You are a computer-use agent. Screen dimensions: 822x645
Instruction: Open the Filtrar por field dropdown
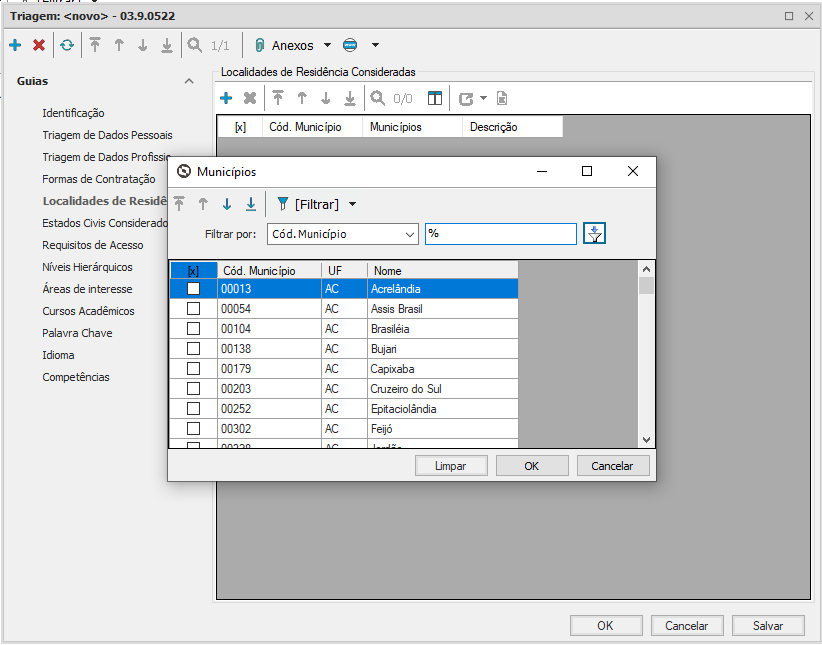409,234
